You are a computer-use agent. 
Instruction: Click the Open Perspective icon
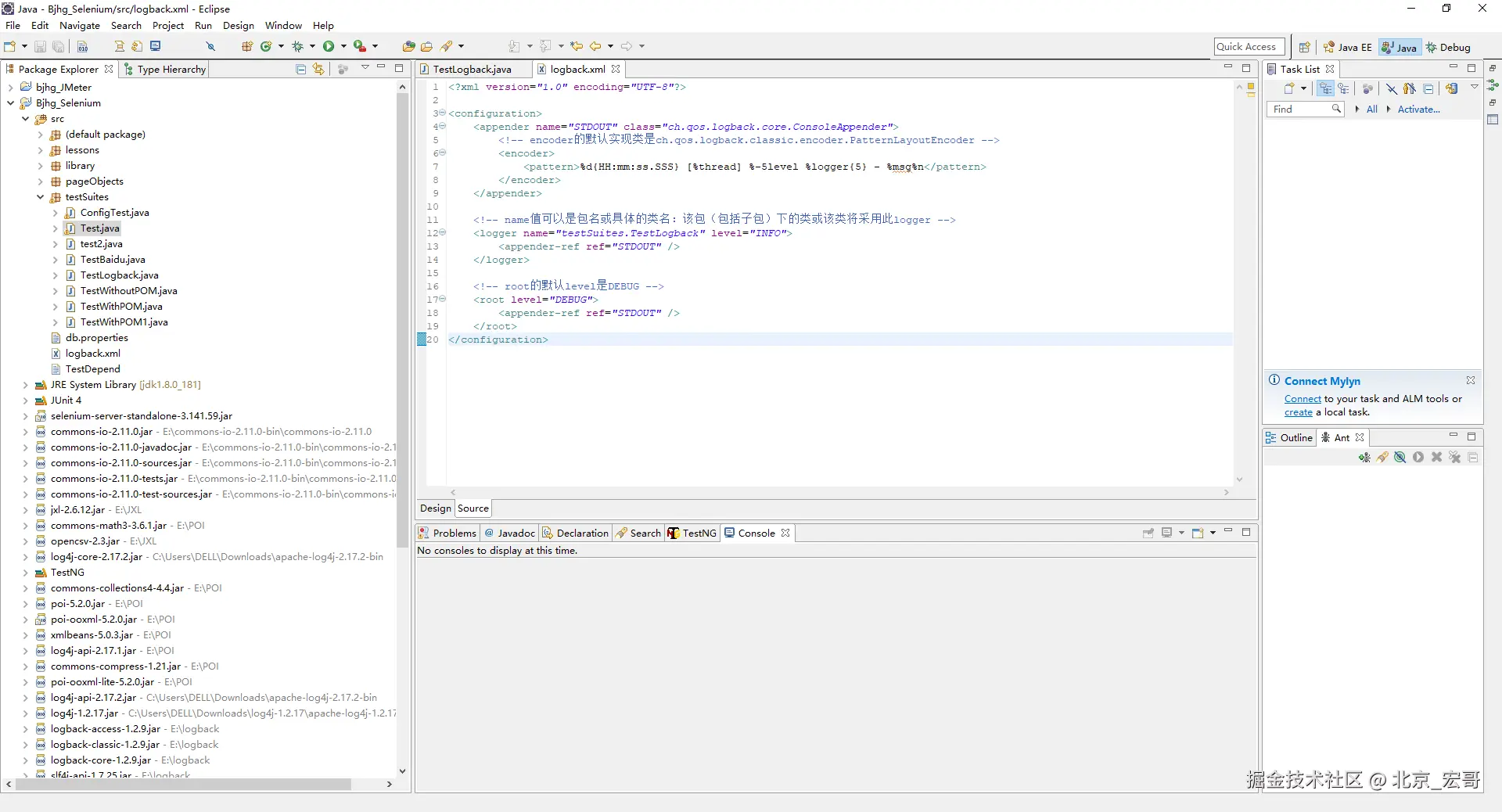(x=1304, y=47)
